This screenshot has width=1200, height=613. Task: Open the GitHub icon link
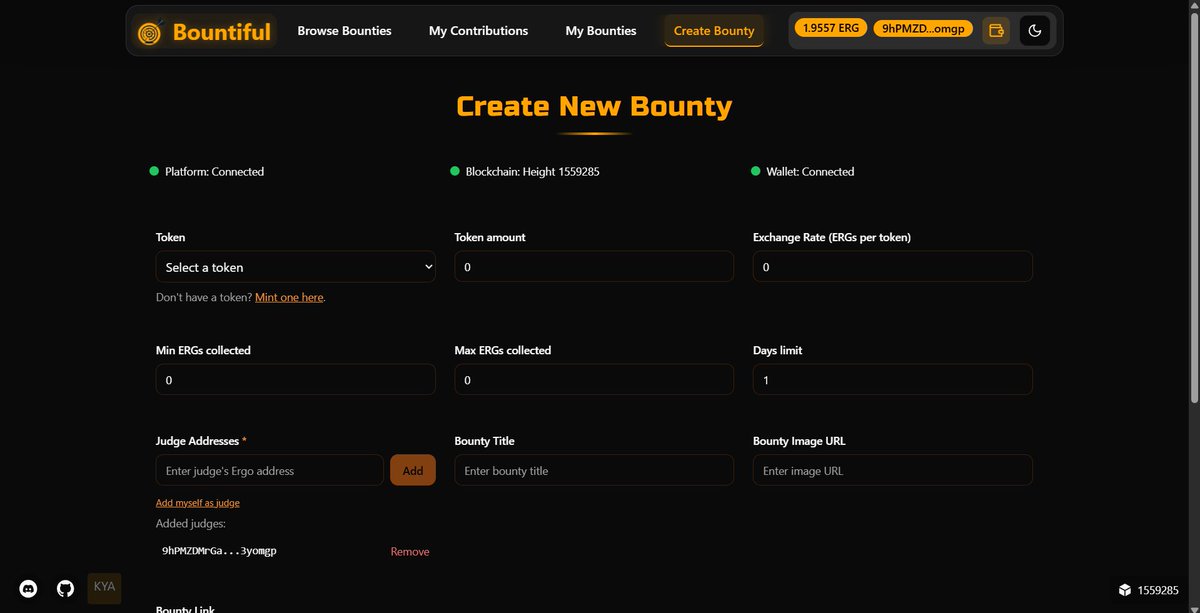[x=65, y=589]
